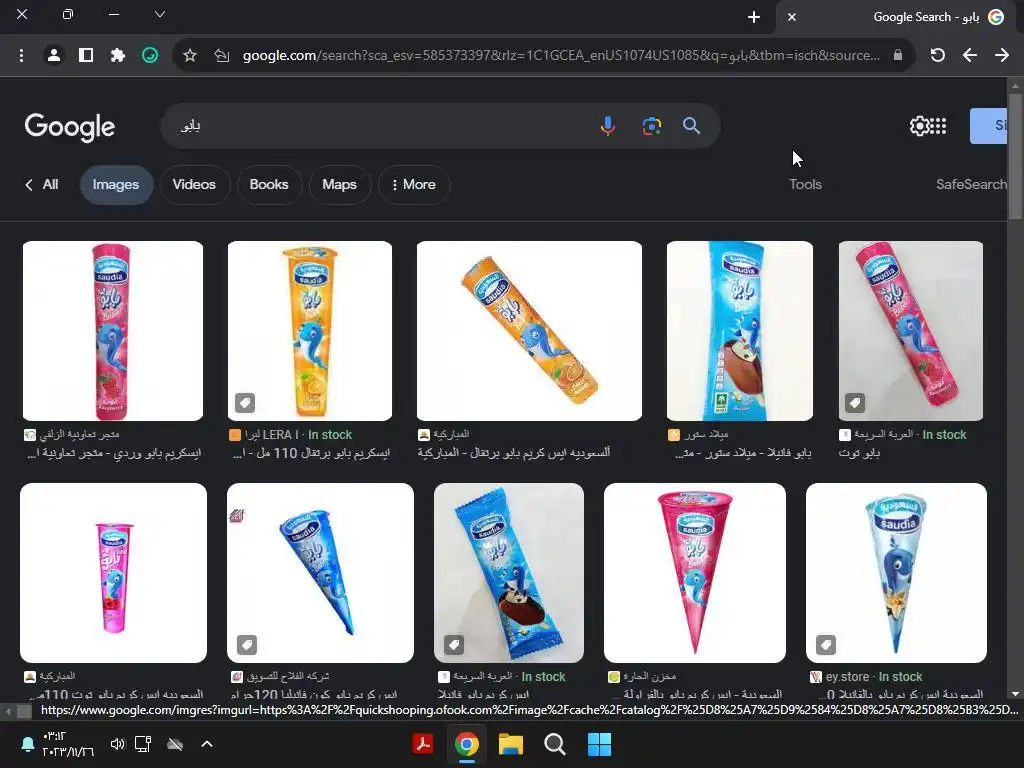This screenshot has width=1024, height=768.
Task: Select the Images tab
Action: click(x=116, y=185)
